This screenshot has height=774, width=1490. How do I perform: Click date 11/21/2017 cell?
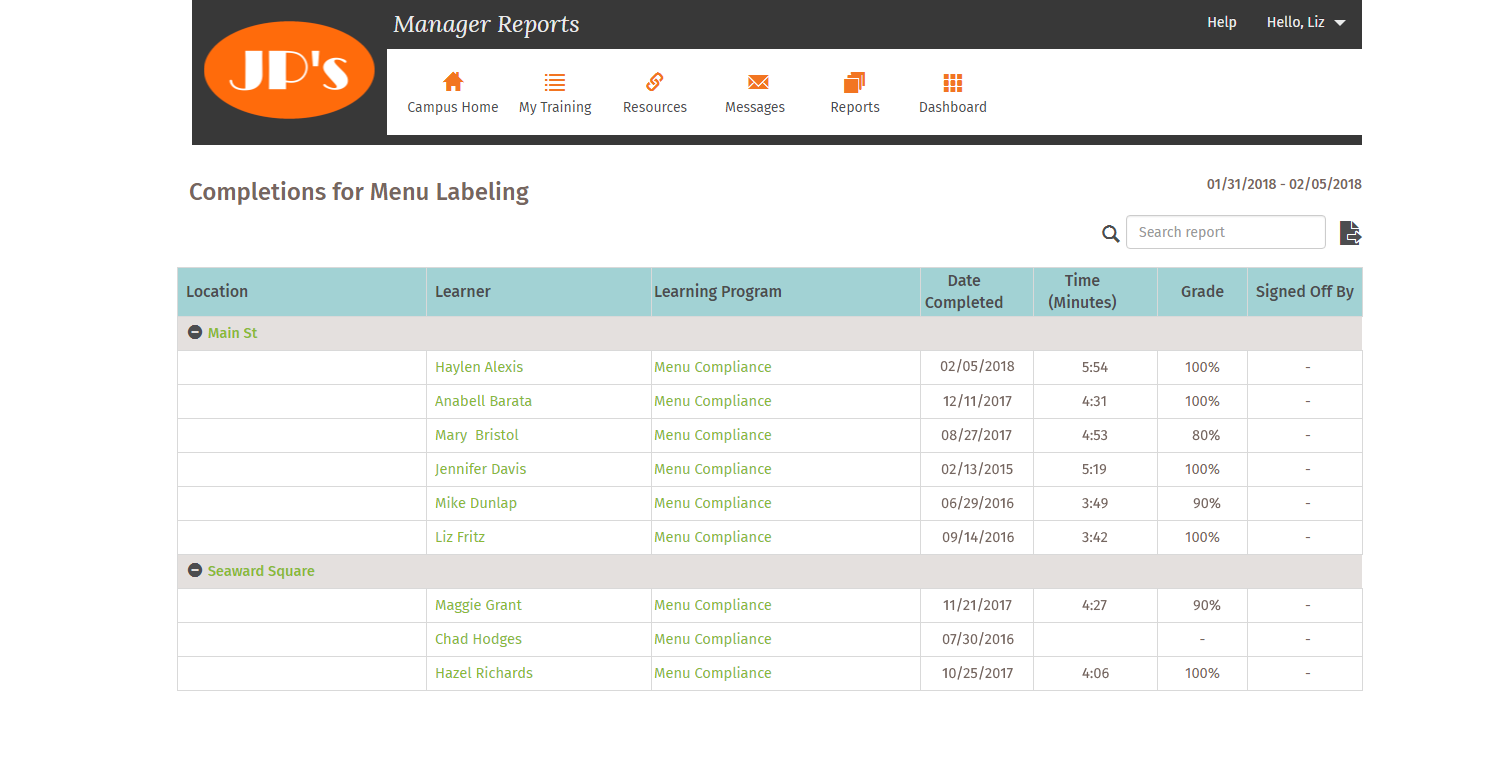click(x=977, y=605)
